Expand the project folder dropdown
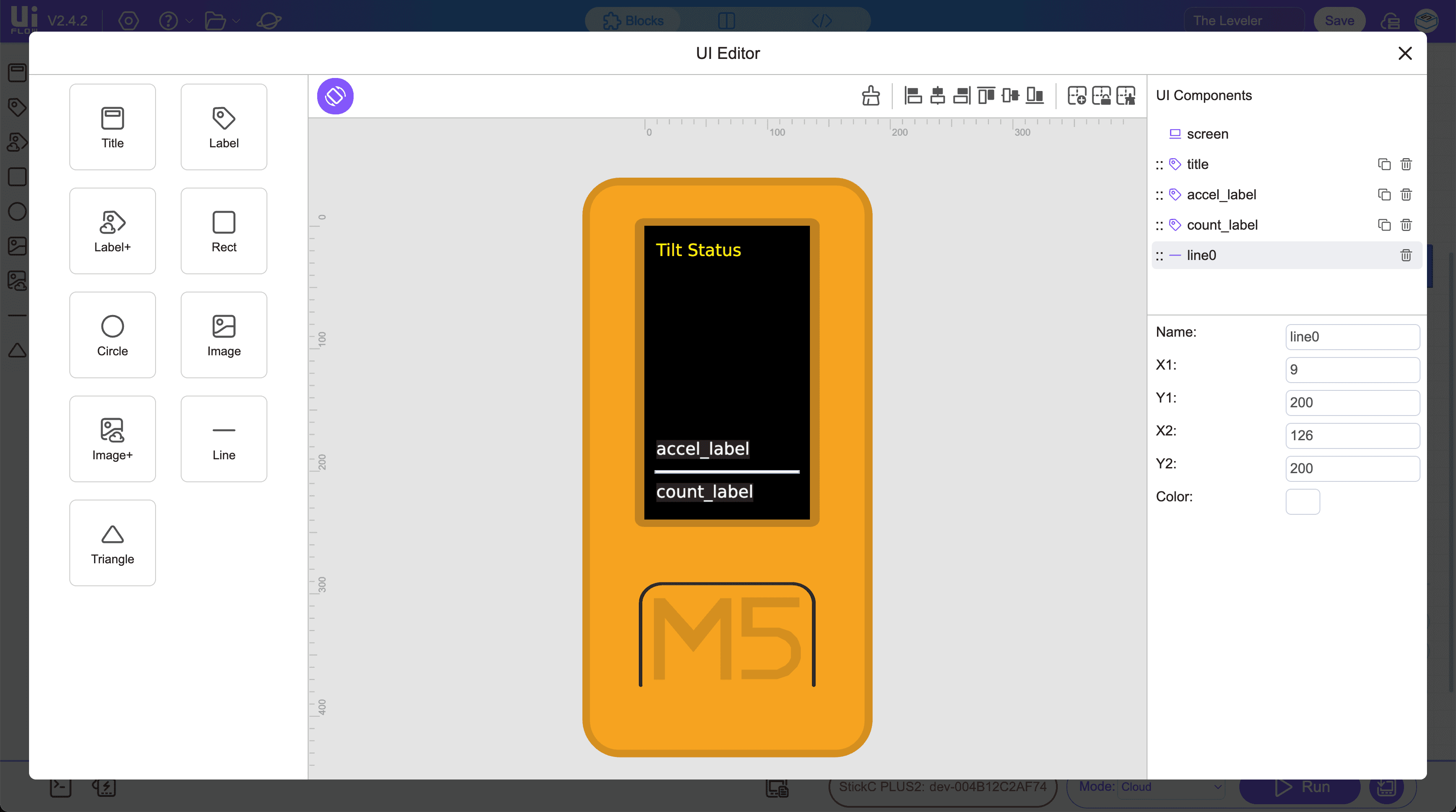Image resolution: width=1456 pixels, height=812 pixels. coord(237,21)
